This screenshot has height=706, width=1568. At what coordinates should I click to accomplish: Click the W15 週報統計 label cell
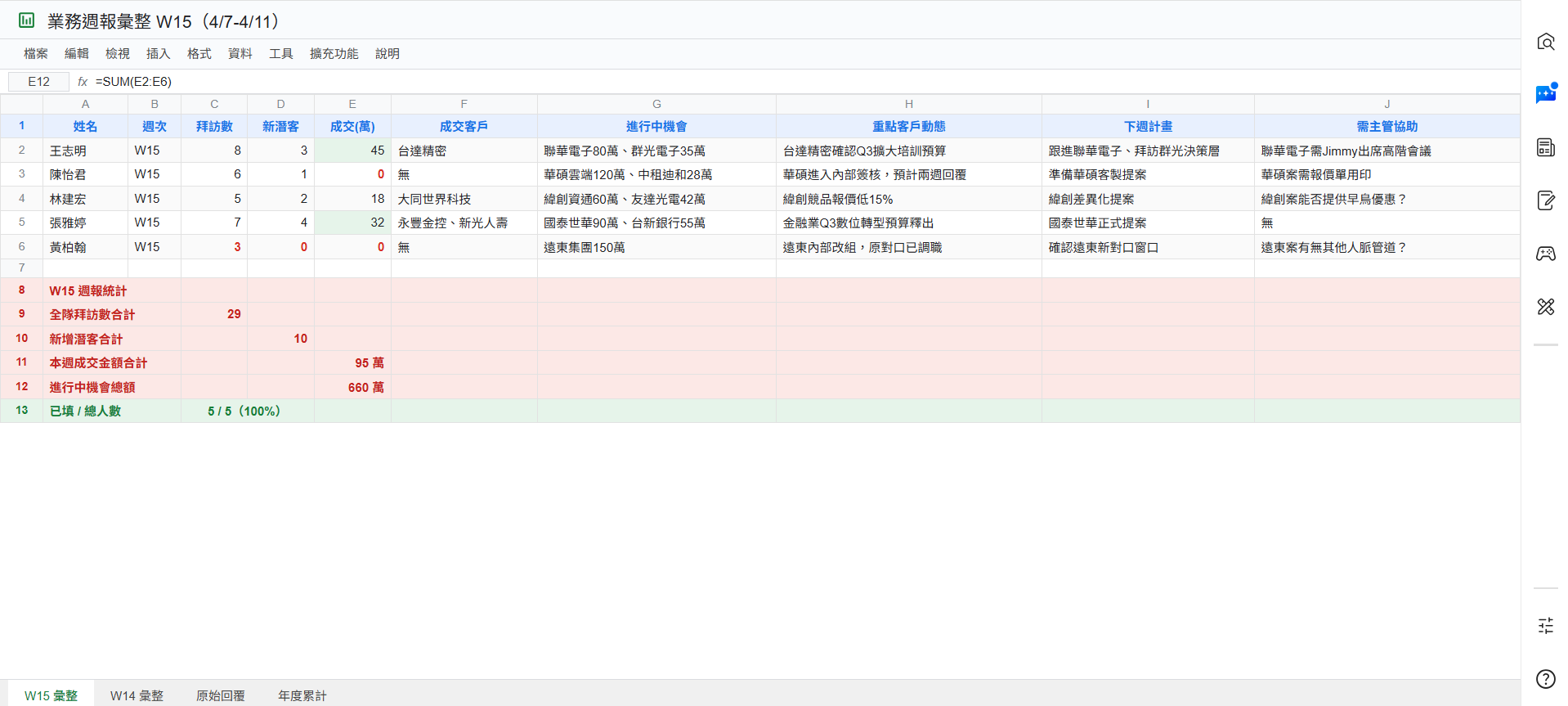pos(112,290)
